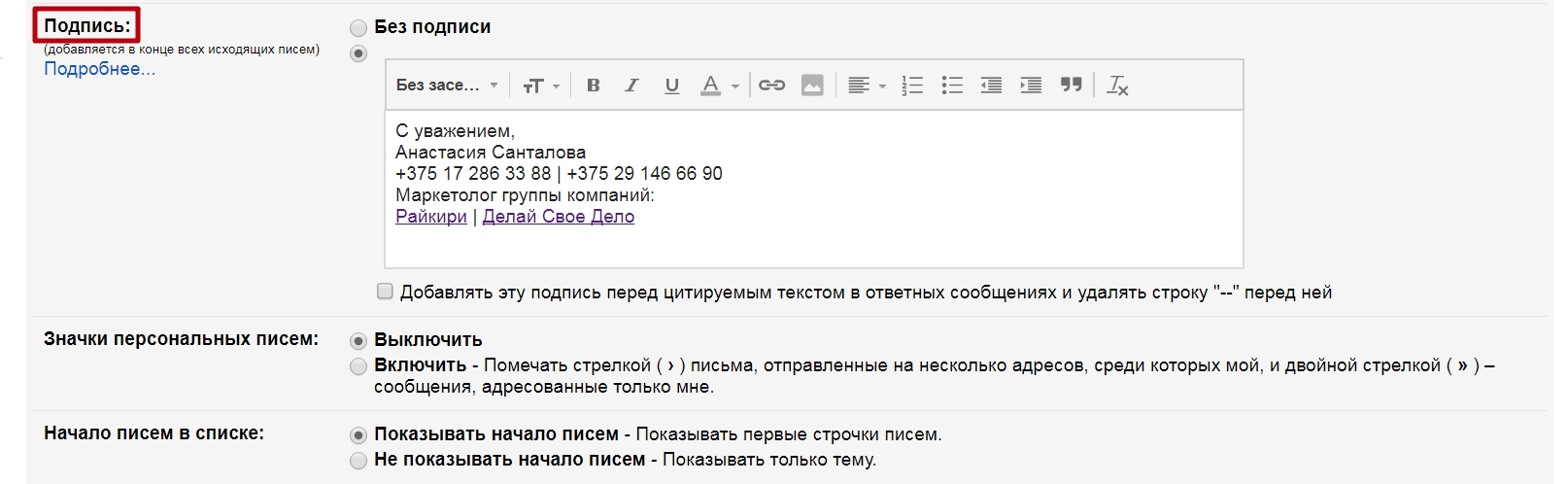Viewport: 1568px width, 484px height.
Task: Select 'Включить' for personal mail icons
Action: point(358,366)
